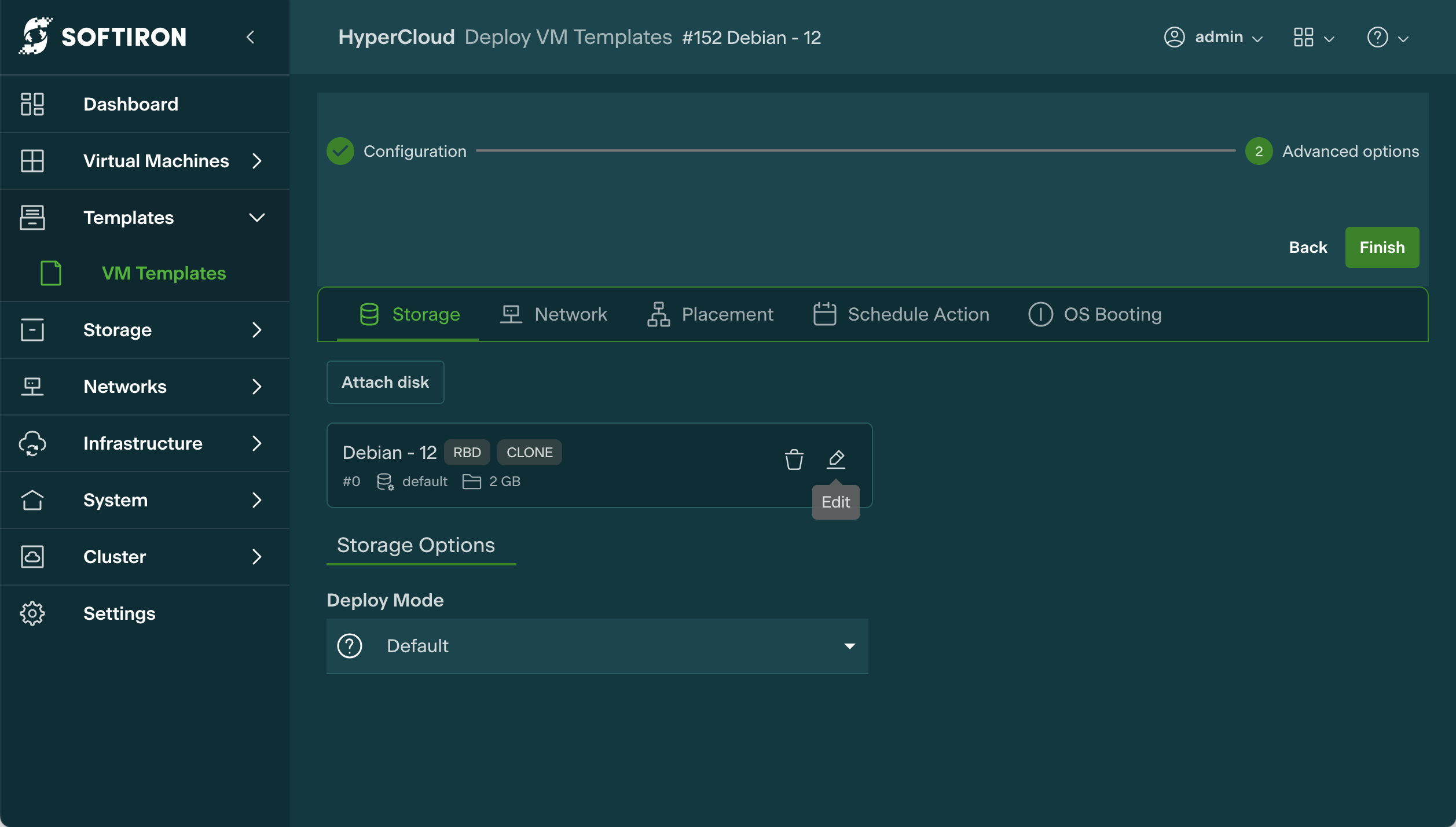Click the pencil edit icon for Debian disk
This screenshot has height=827, width=1456.
click(x=835, y=460)
